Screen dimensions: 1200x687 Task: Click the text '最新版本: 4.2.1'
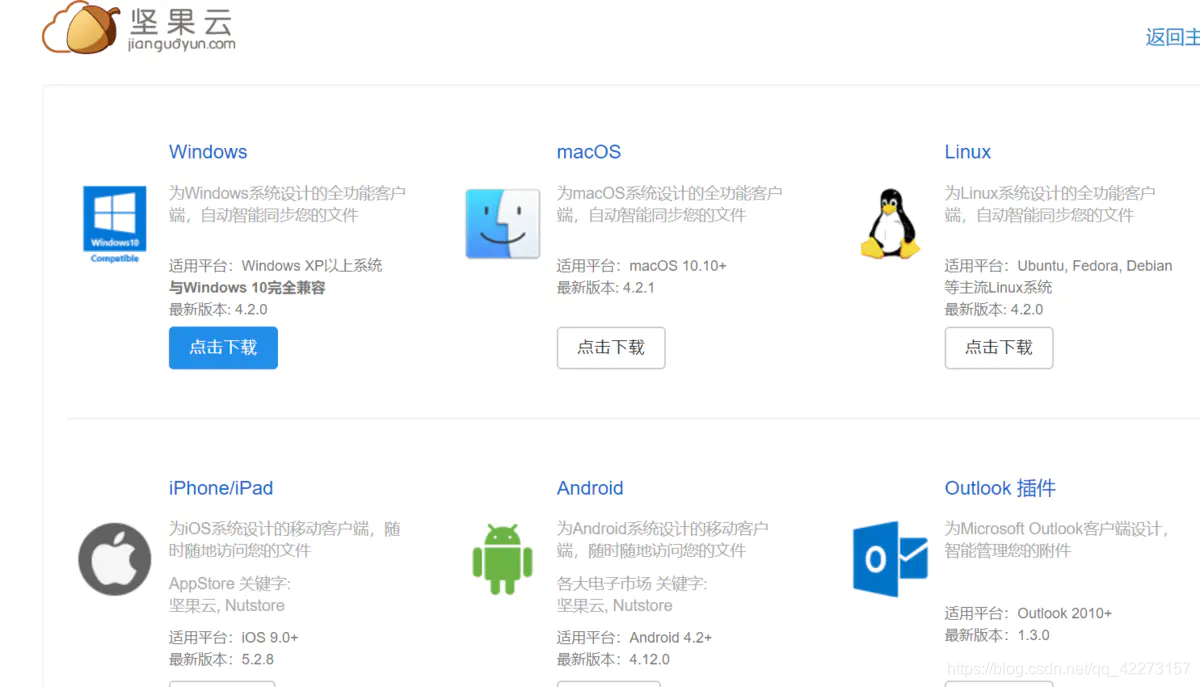coord(606,288)
